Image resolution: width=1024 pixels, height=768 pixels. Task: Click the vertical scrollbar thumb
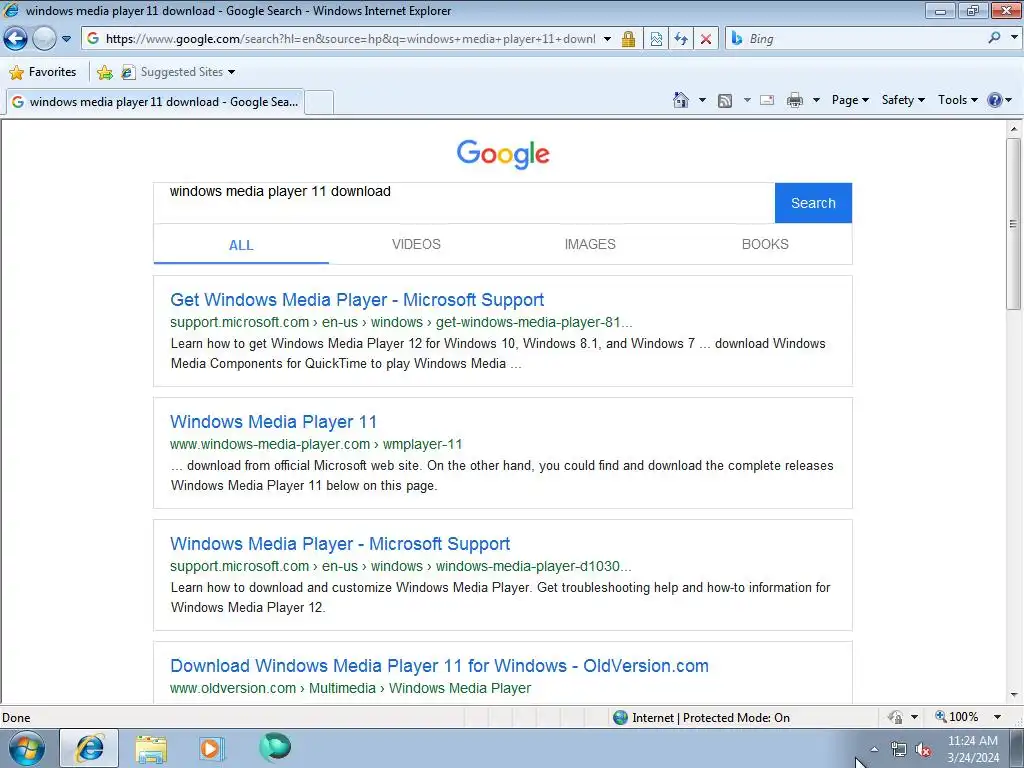click(x=1014, y=224)
